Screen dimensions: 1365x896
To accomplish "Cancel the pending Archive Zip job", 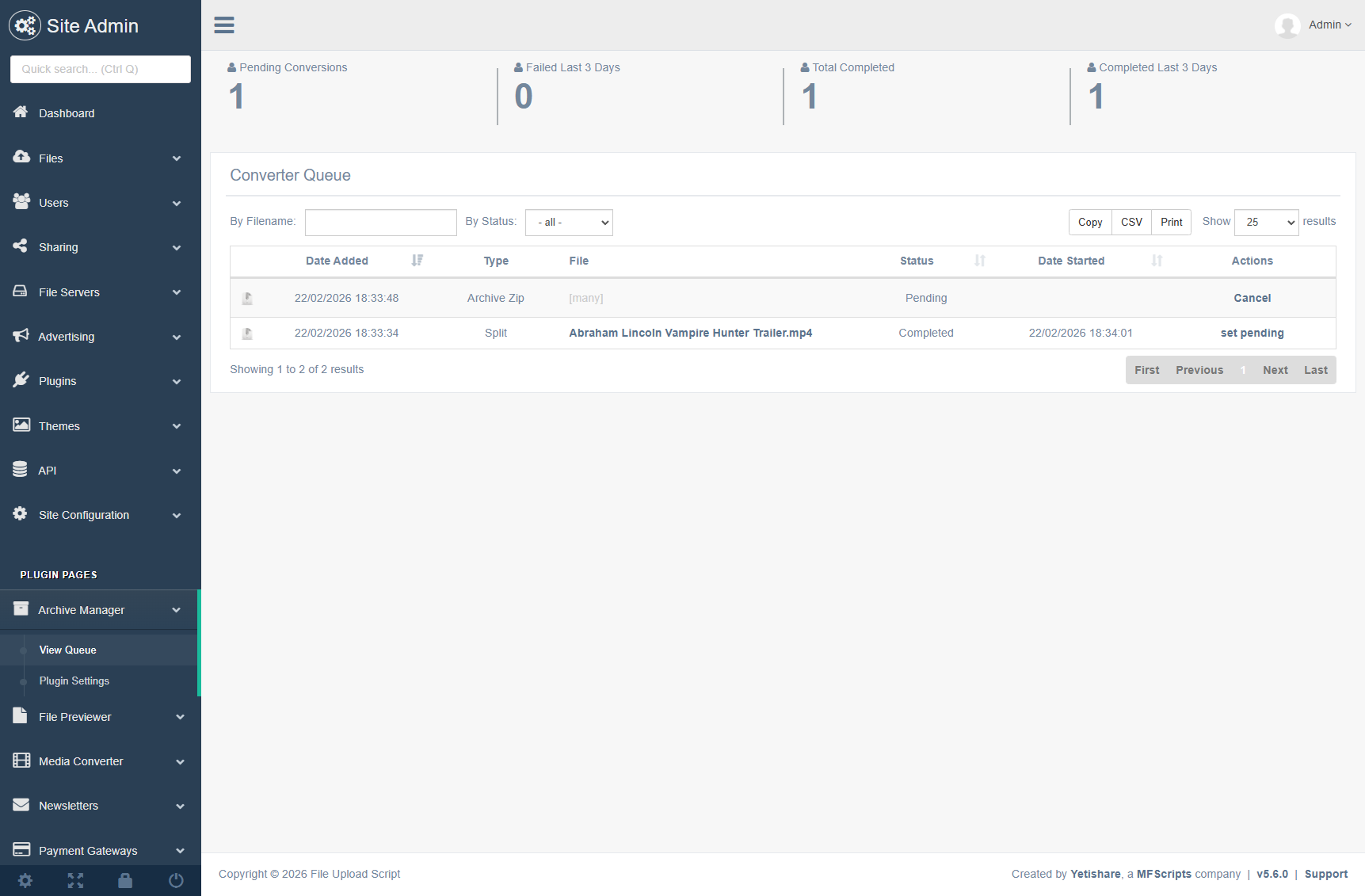I will 1252,298.
